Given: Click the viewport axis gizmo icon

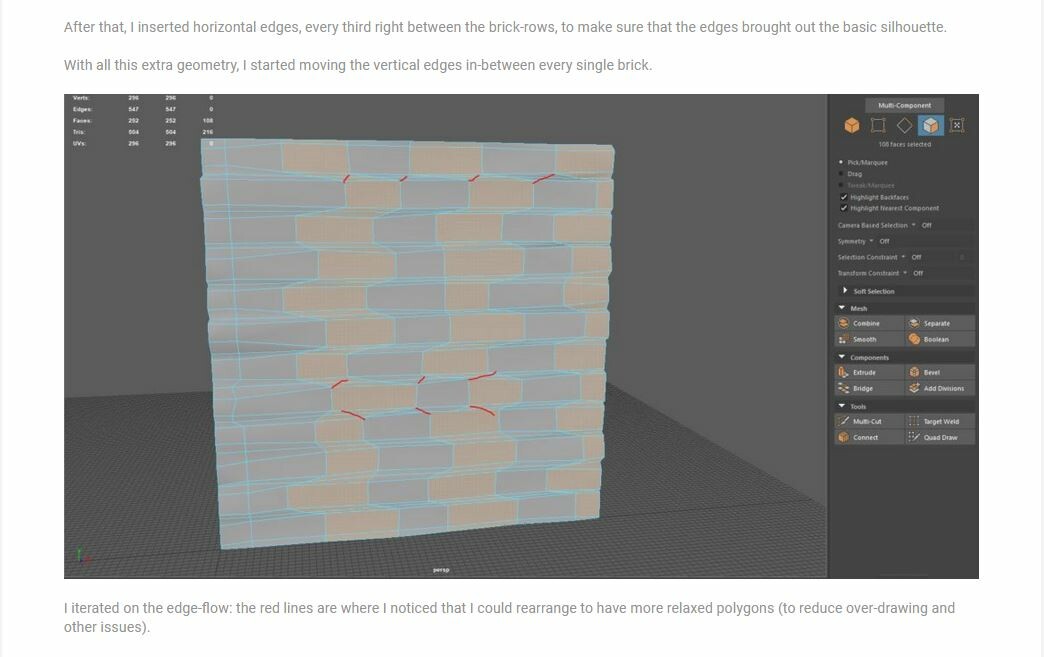Looking at the screenshot, I should (x=83, y=556).
